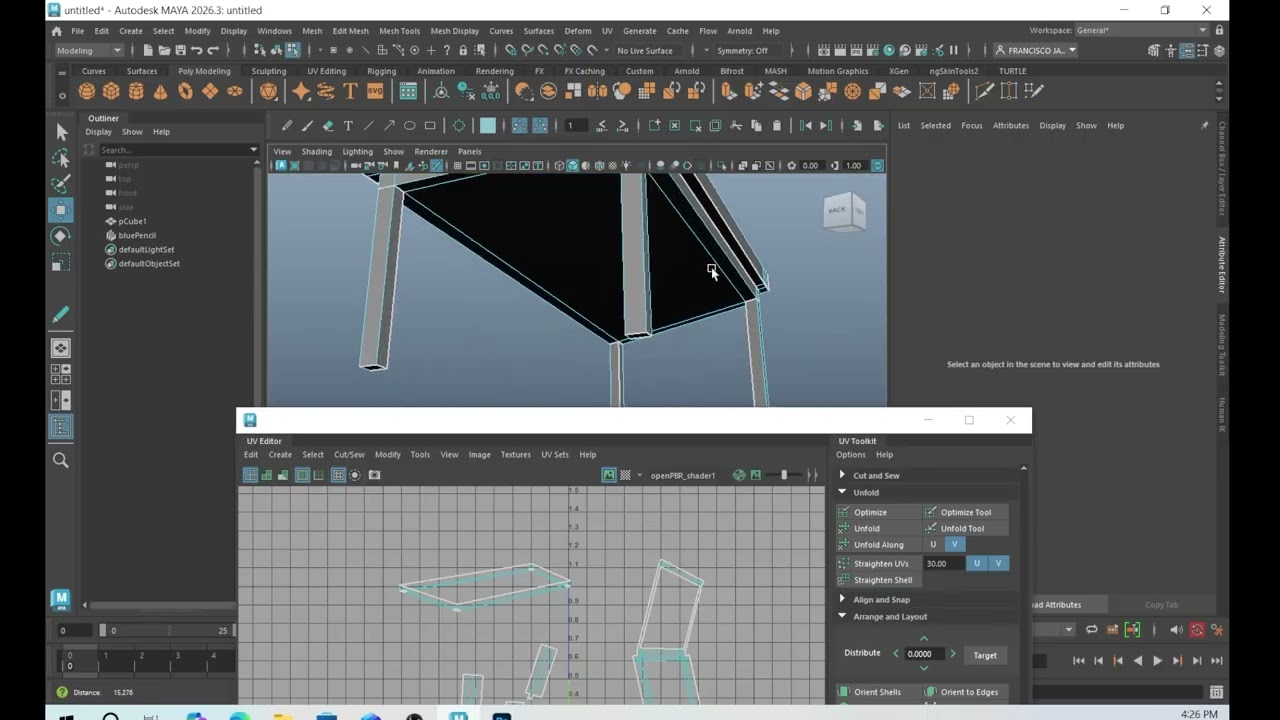Toggle Unfold Along V direction

pos(954,544)
